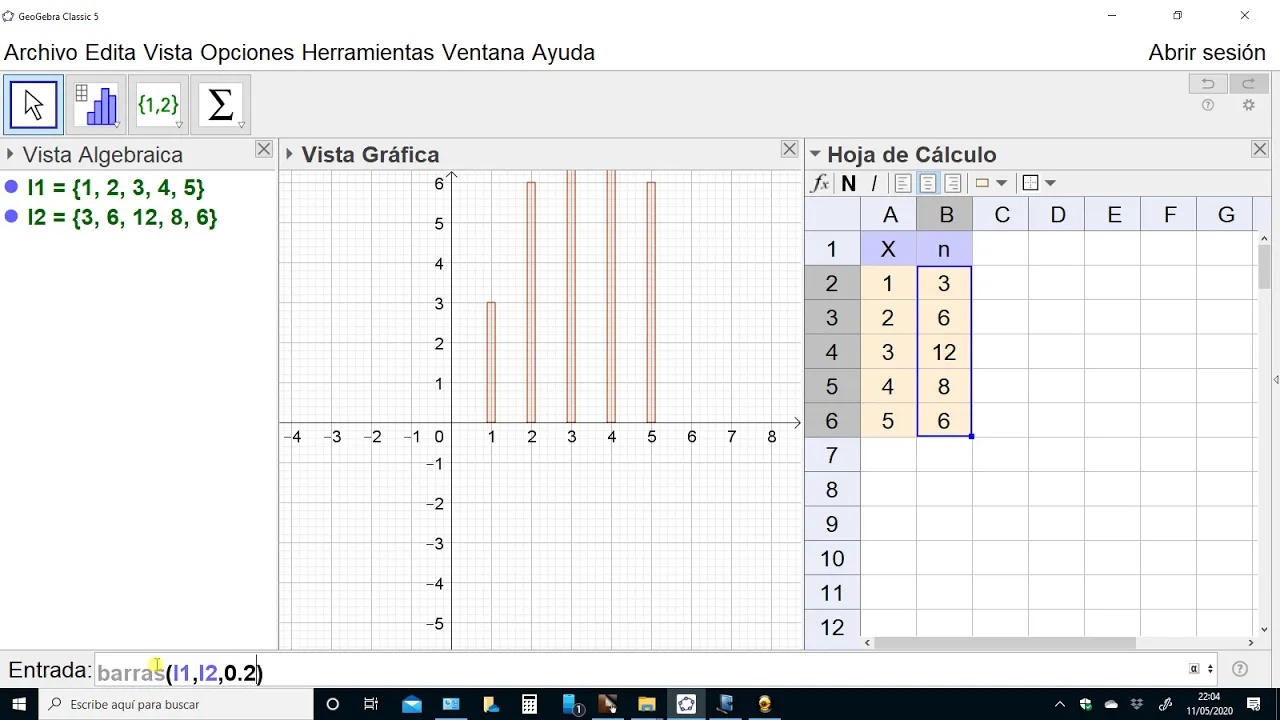This screenshot has width=1280, height=720.
Task: Click the undo arrow icon
Action: tap(1208, 84)
